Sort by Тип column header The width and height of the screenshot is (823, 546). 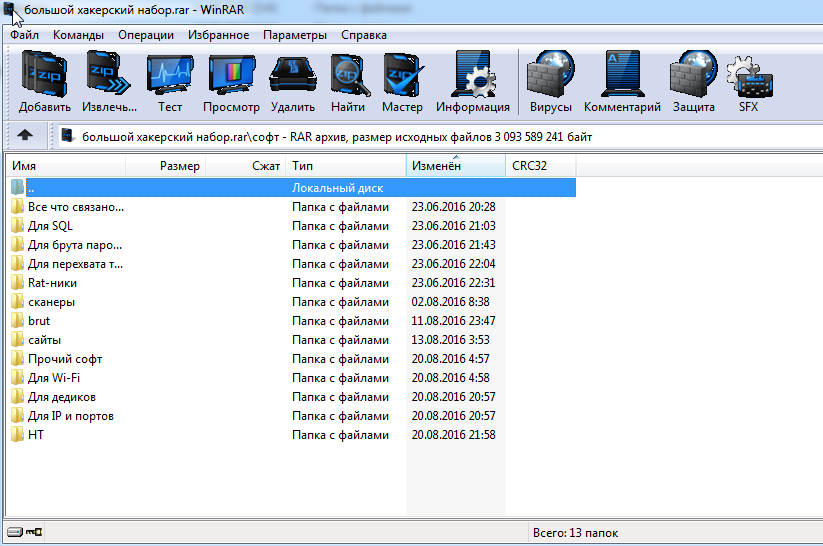pyautogui.click(x=346, y=166)
